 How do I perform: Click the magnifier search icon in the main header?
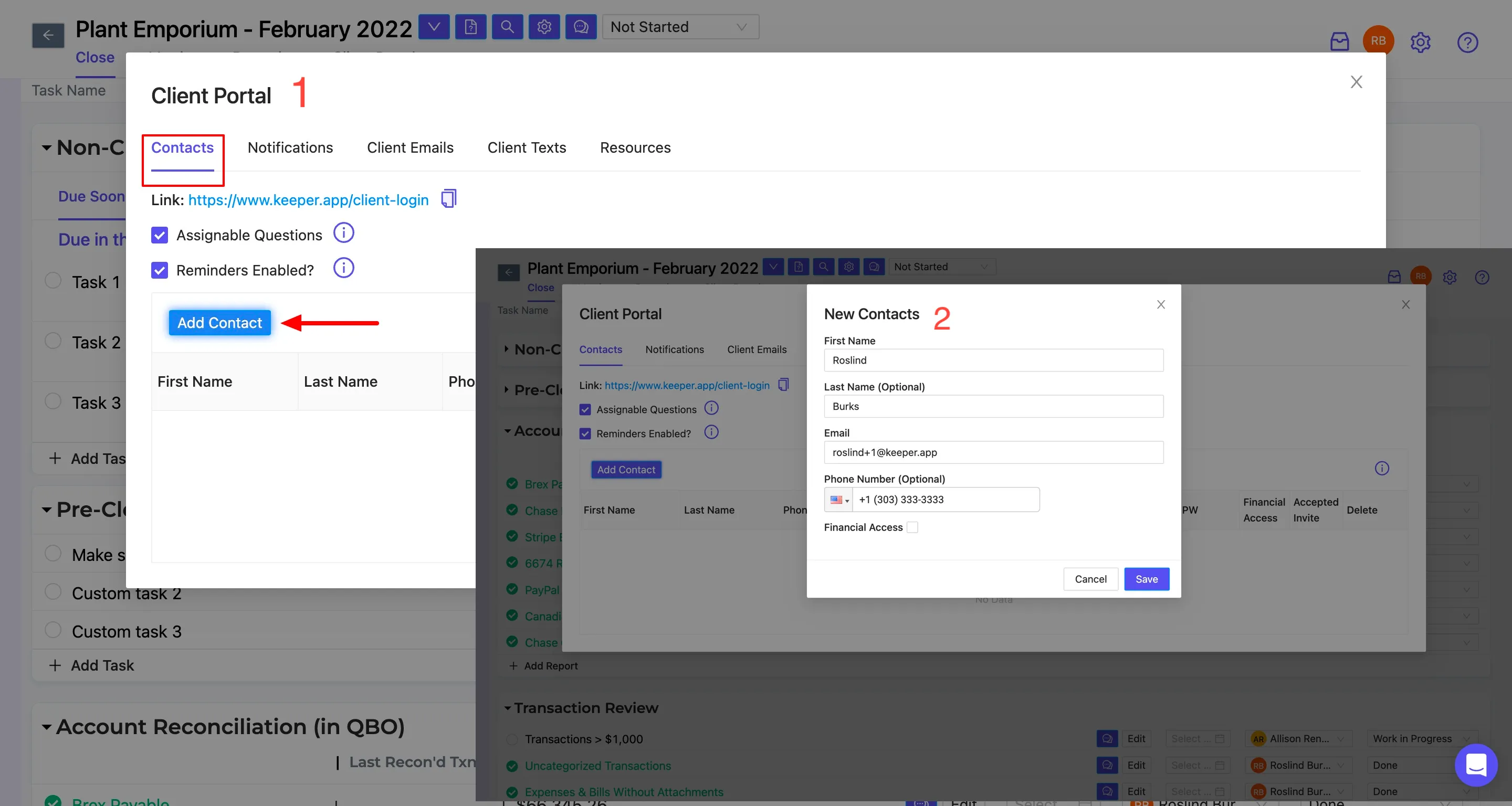click(508, 27)
